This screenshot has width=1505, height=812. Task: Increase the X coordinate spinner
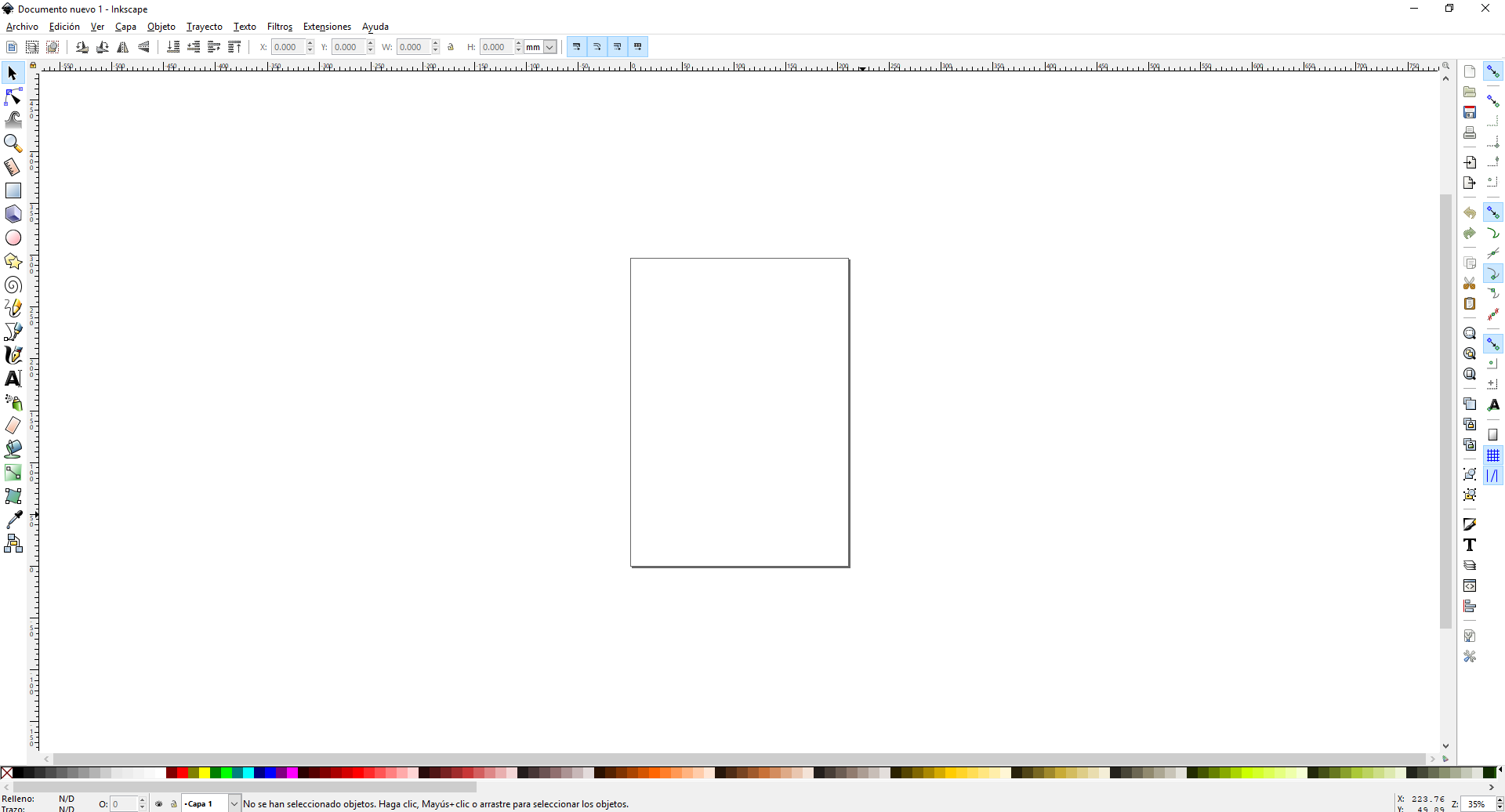[x=310, y=44]
